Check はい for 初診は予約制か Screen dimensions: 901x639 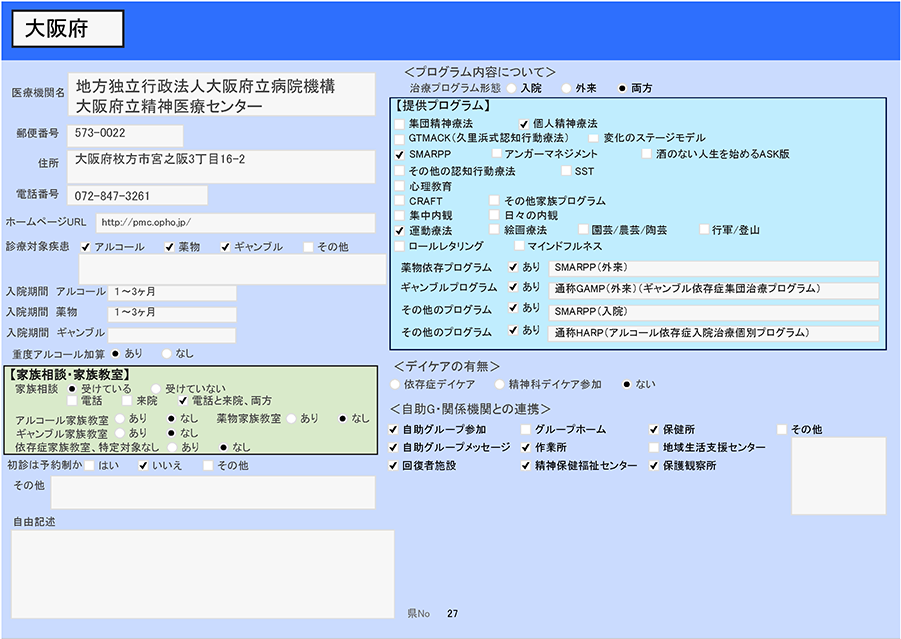(x=90, y=466)
